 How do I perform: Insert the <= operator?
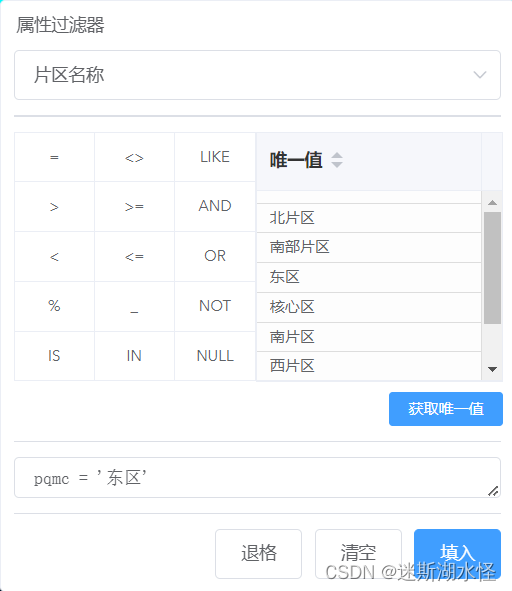[134, 256]
